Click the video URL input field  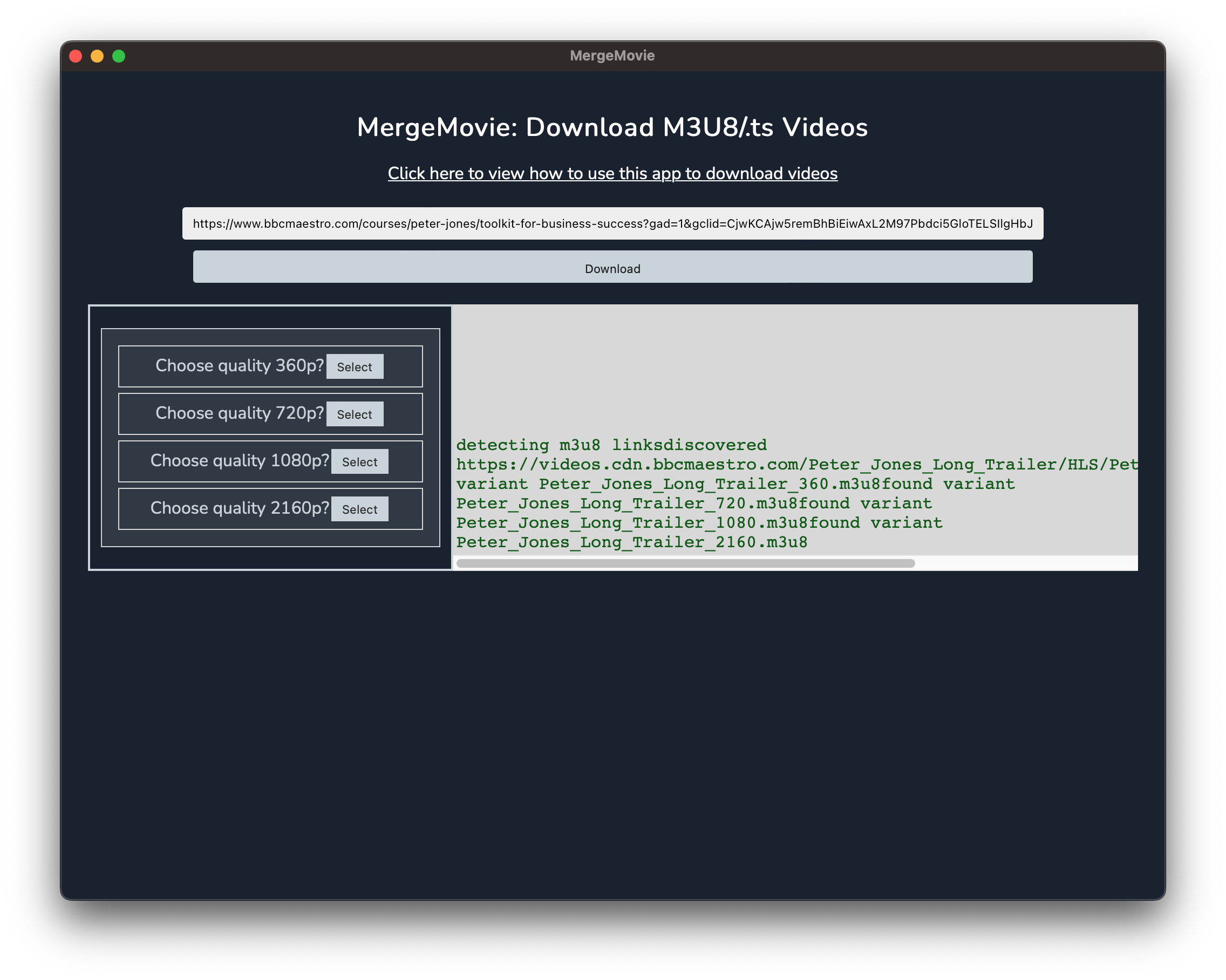pos(612,223)
